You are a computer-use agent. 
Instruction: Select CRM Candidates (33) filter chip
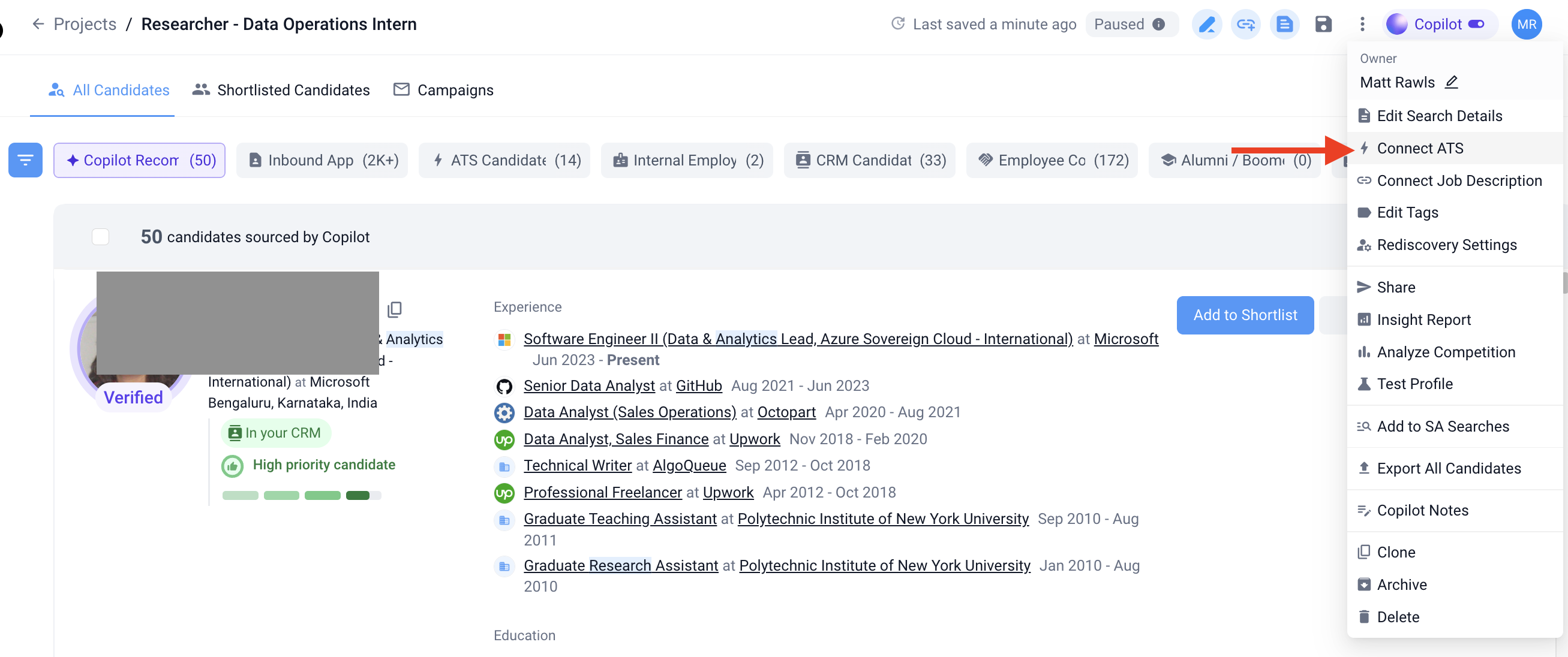pos(870,160)
